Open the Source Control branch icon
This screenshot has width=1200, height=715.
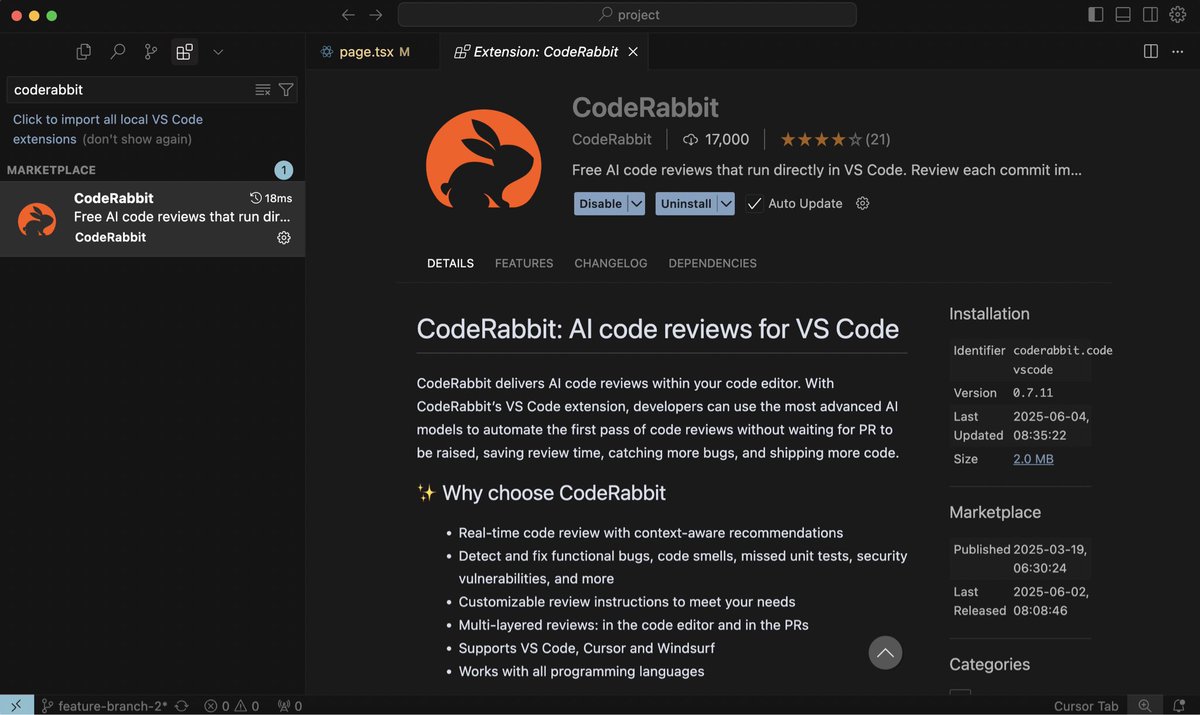151,52
